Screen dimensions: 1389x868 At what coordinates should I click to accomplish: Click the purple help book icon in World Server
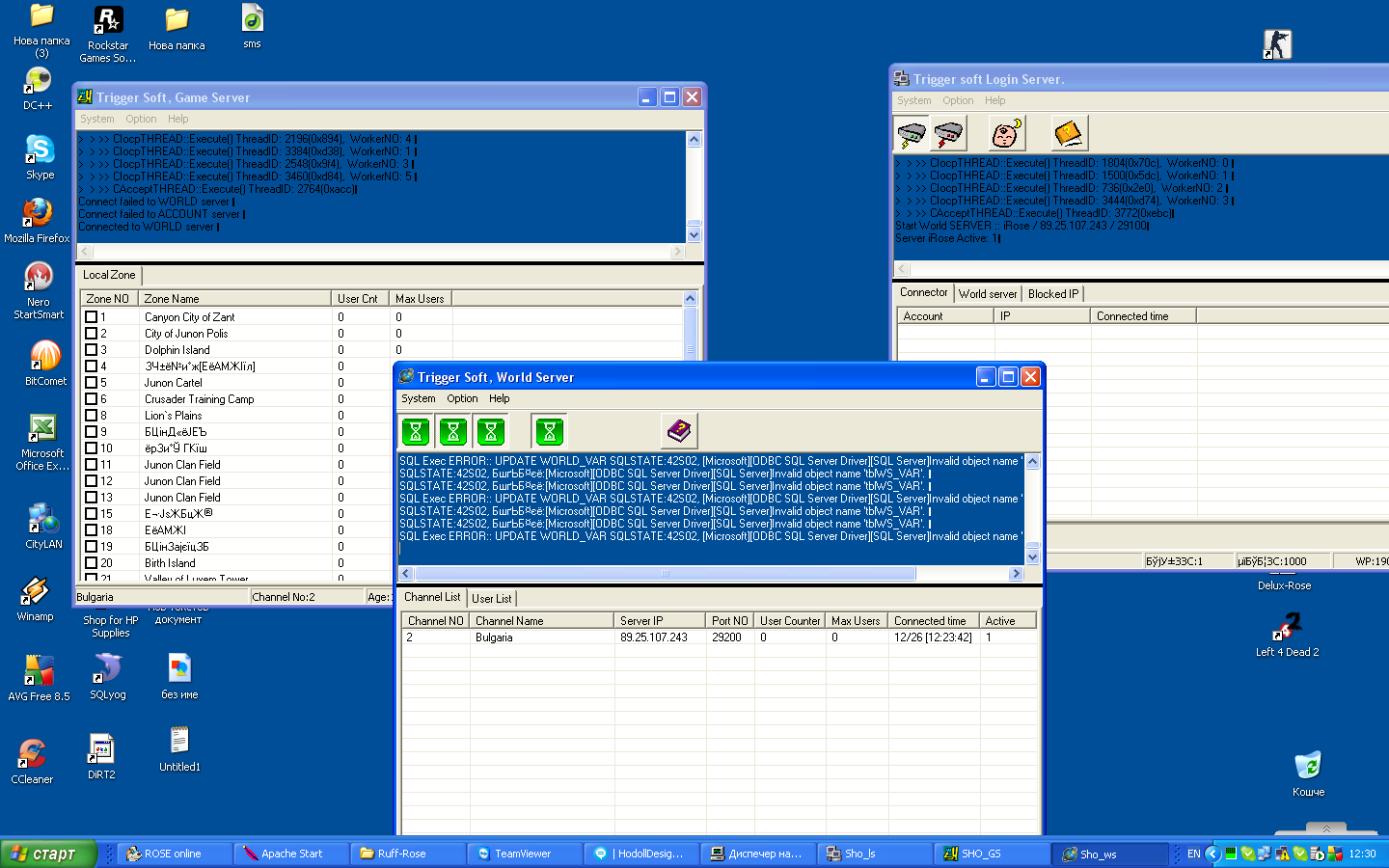point(679,430)
